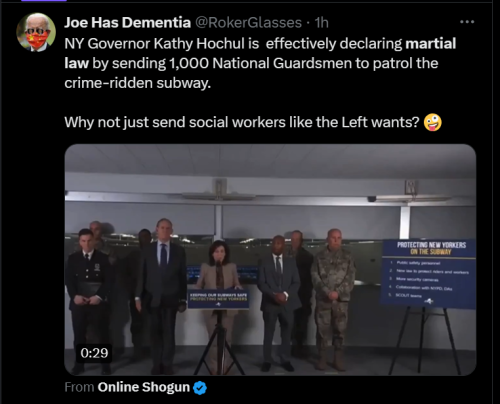The height and width of the screenshot is (404, 500).
Task: Click the "From" label under the video
Action: [x=79, y=387]
